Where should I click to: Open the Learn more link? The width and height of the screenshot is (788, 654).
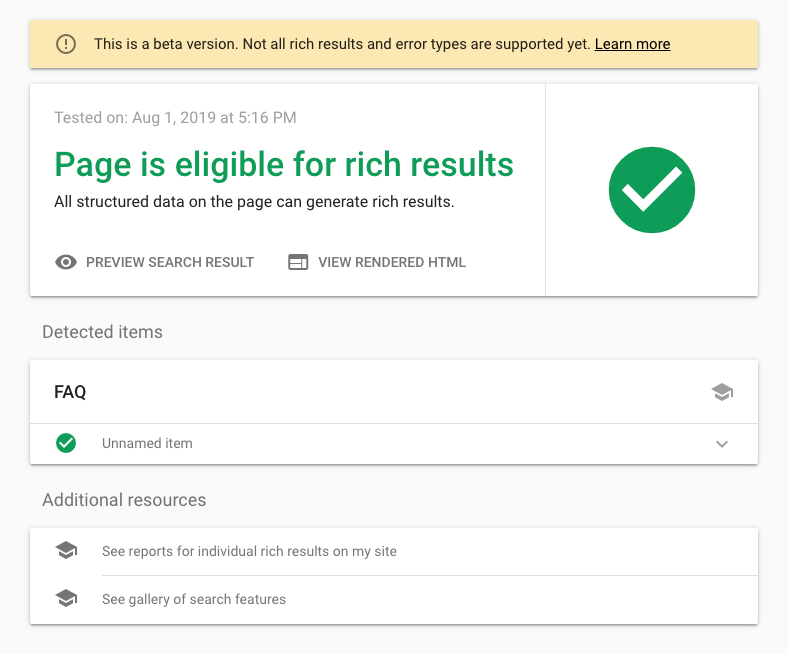[x=632, y=44]
